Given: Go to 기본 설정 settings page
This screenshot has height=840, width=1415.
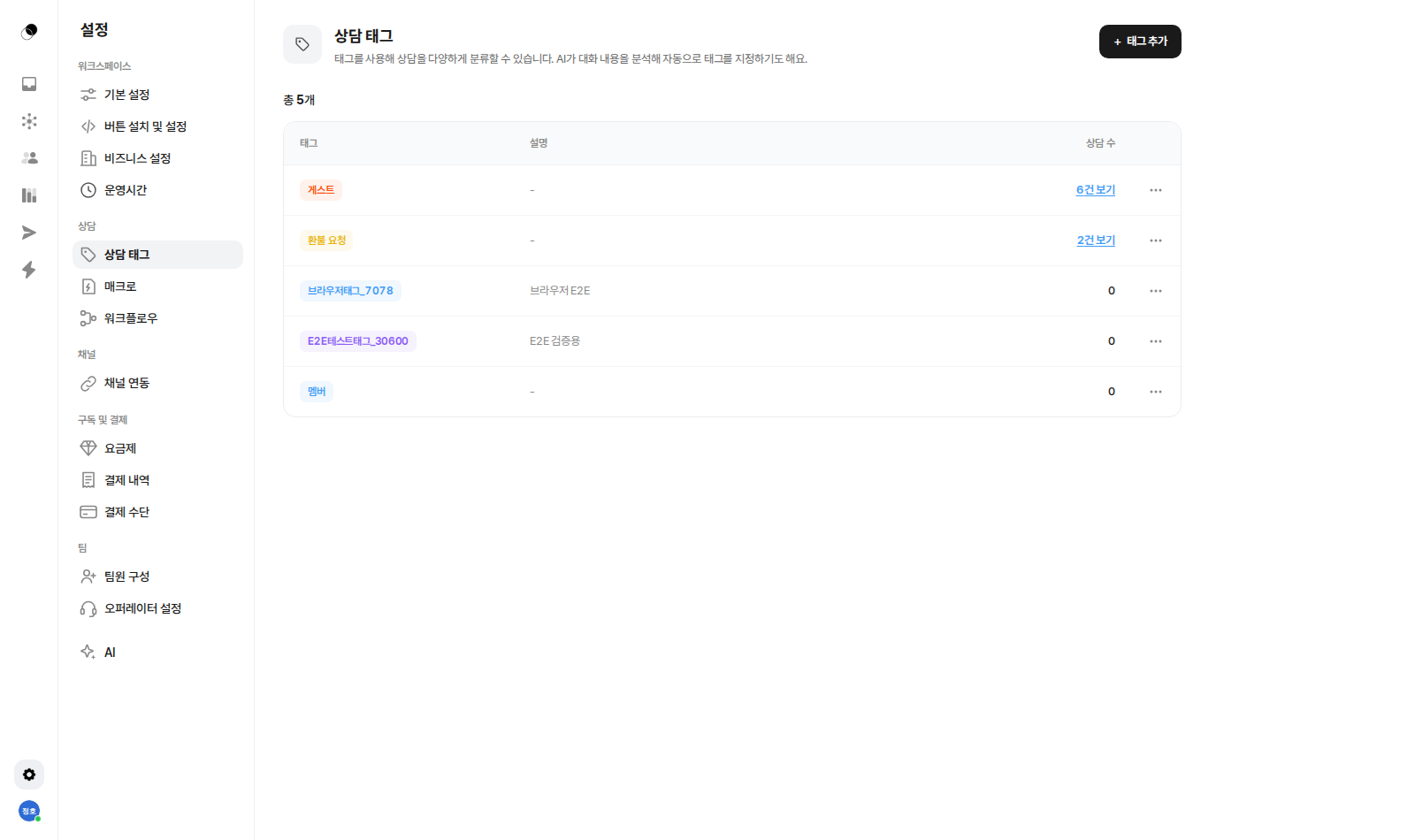Looking at the screenshot, I should pos(157,95).
